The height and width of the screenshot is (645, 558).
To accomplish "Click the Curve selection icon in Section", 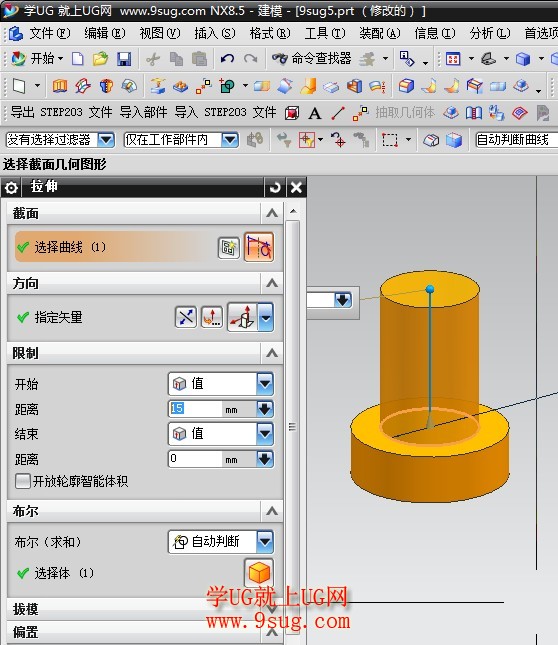I will click(x=259, y=247).
